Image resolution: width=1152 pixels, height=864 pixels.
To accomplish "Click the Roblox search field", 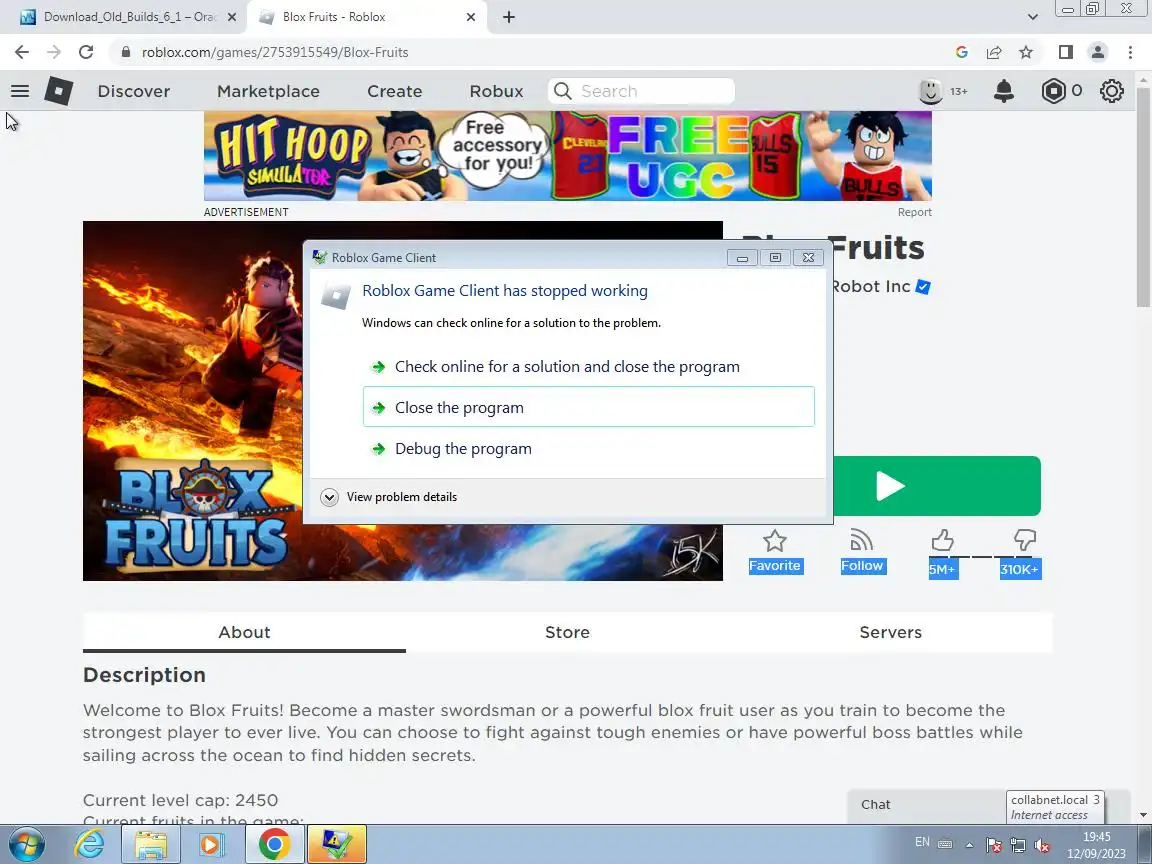I will coord(641,91).
